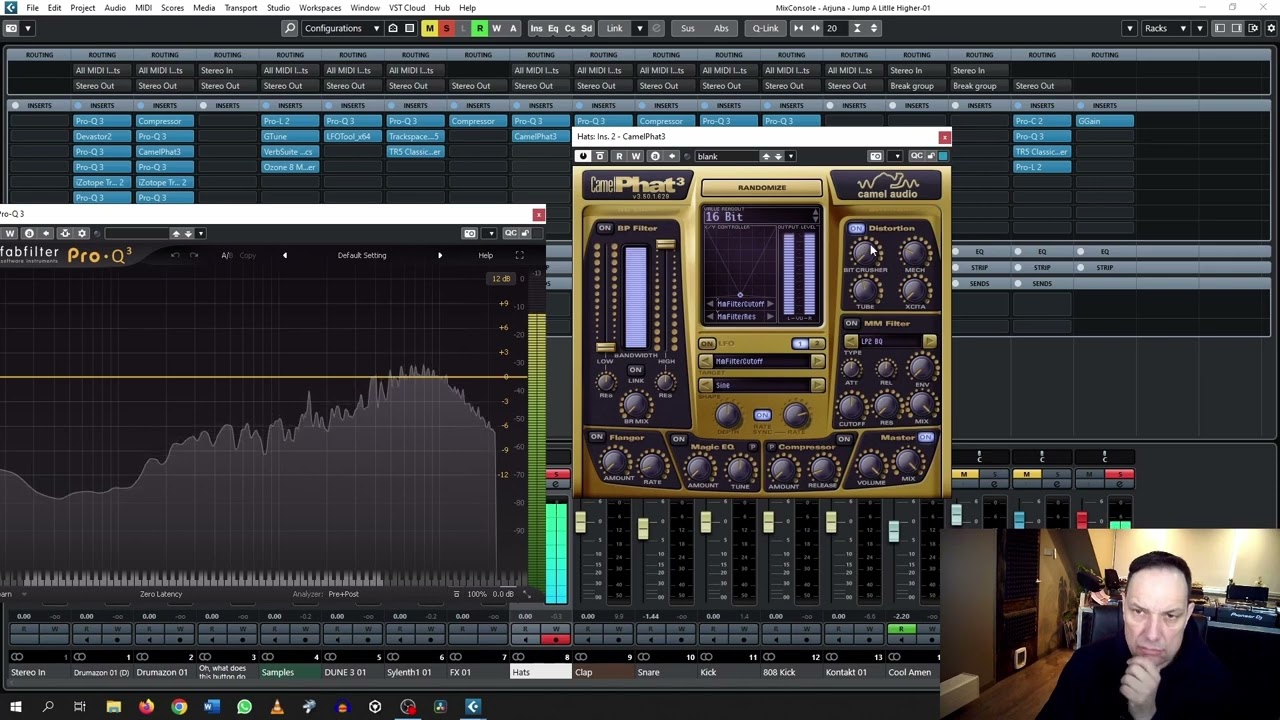
Task: Click the search magnifier icon in MixConsole toolbar
Action: pyautogui.click(x=289, y=28)
